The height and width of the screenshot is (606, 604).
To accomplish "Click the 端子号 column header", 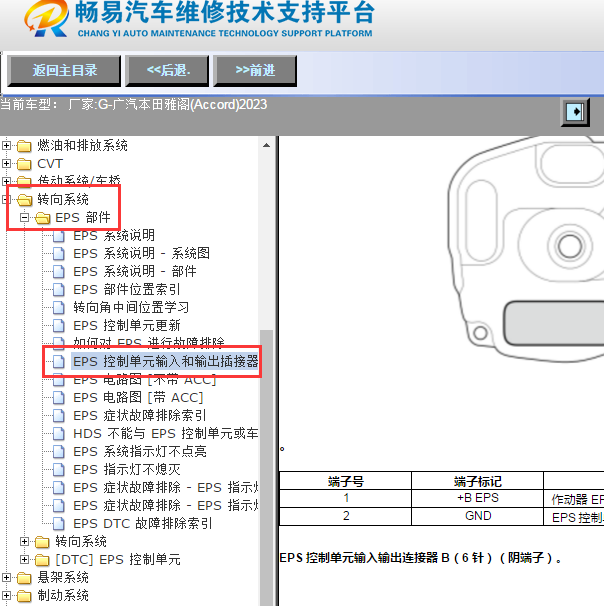I will (x=345, y=482).
